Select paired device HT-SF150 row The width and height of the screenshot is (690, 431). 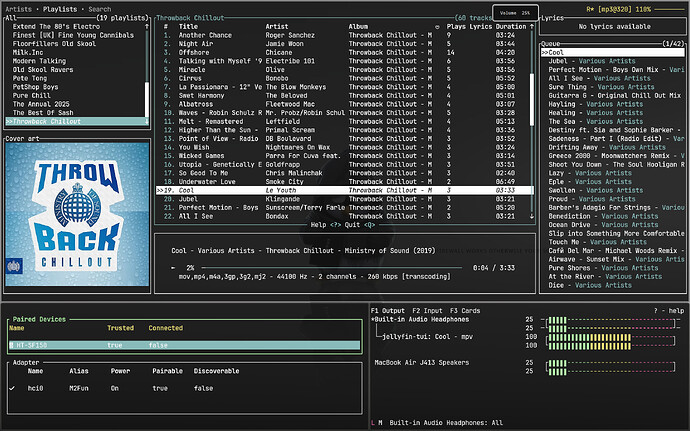coord(184,345)
